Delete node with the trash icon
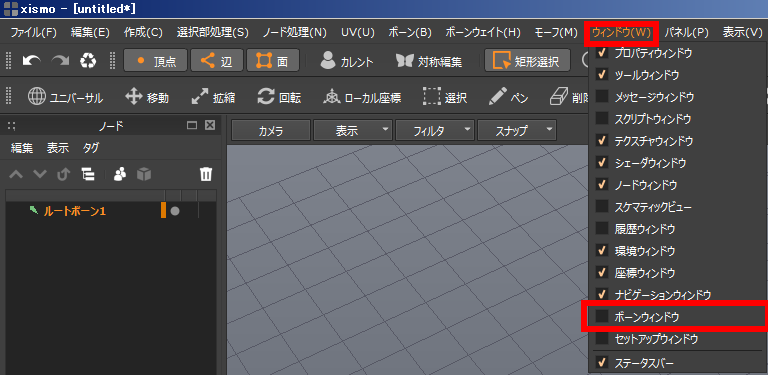 click(206, 174)
